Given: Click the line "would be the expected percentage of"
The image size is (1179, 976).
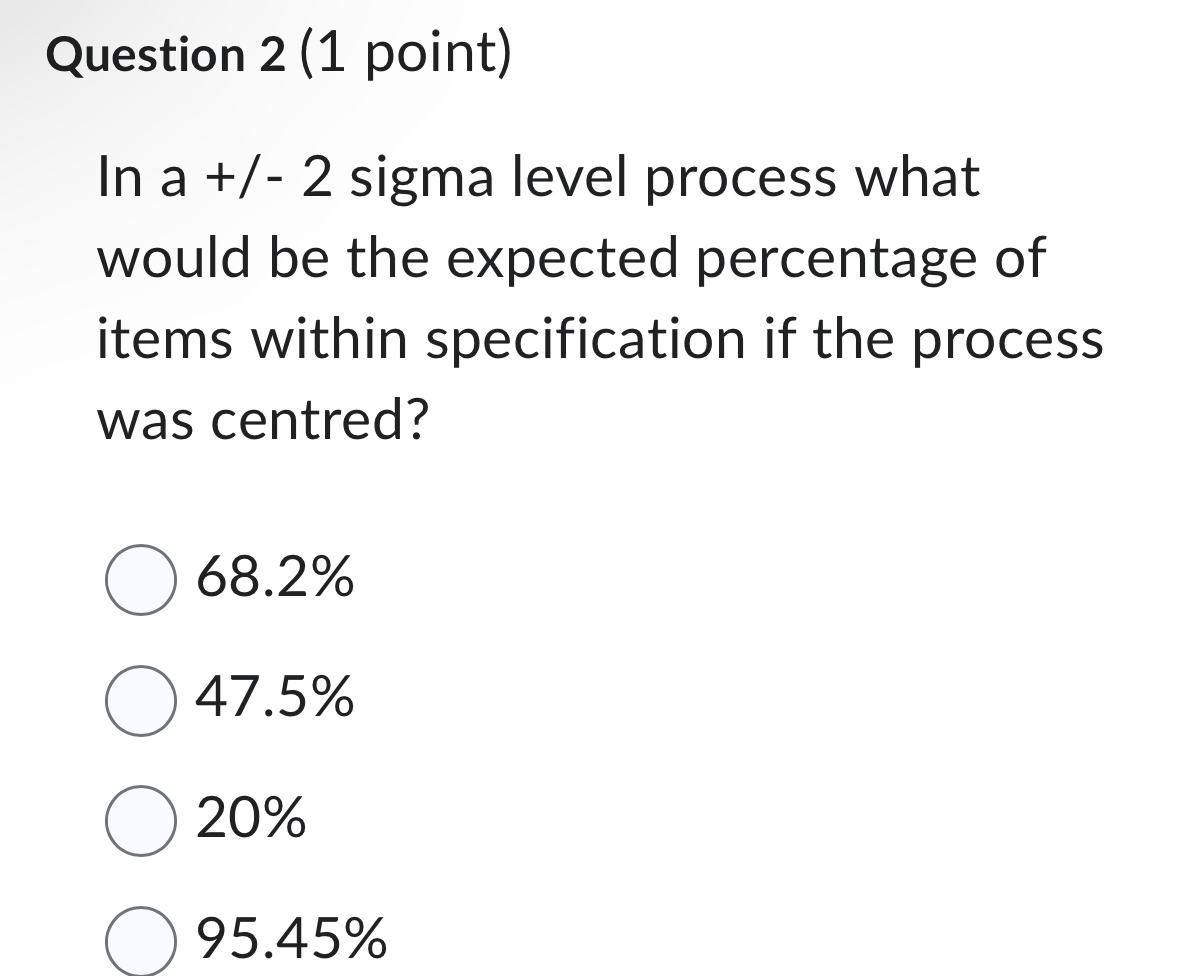Looking at the screenshot, I should pyautogui.click(x=571, y=259).
